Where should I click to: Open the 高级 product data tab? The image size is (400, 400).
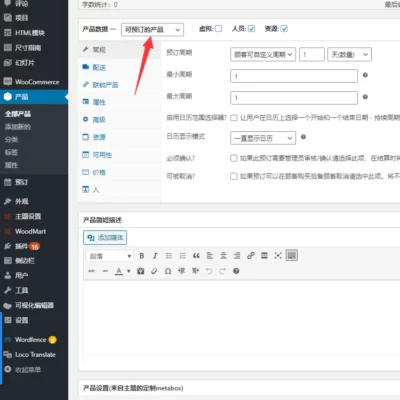[x=119, y=120]
